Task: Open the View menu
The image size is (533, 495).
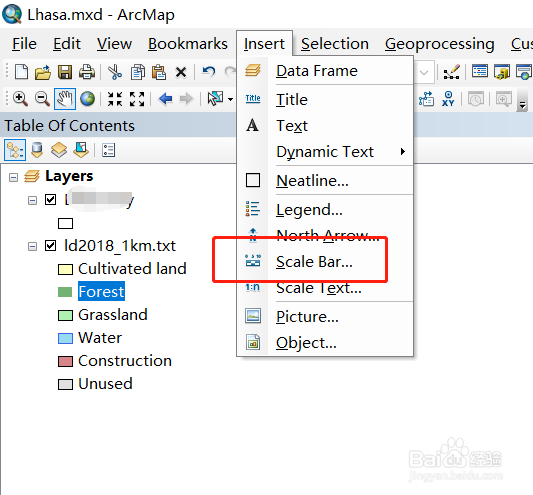Action: pyautogui.click(x=114, y=44)
